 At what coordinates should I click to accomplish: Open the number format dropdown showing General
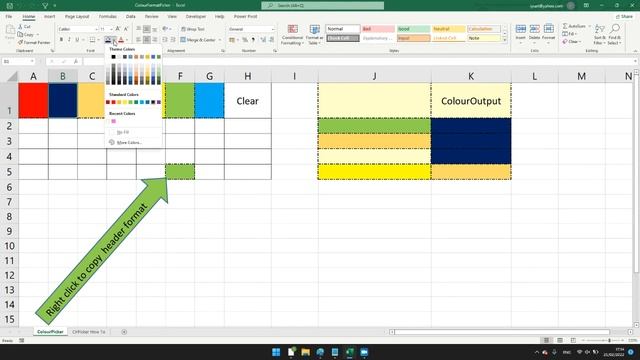pos(273,29)
